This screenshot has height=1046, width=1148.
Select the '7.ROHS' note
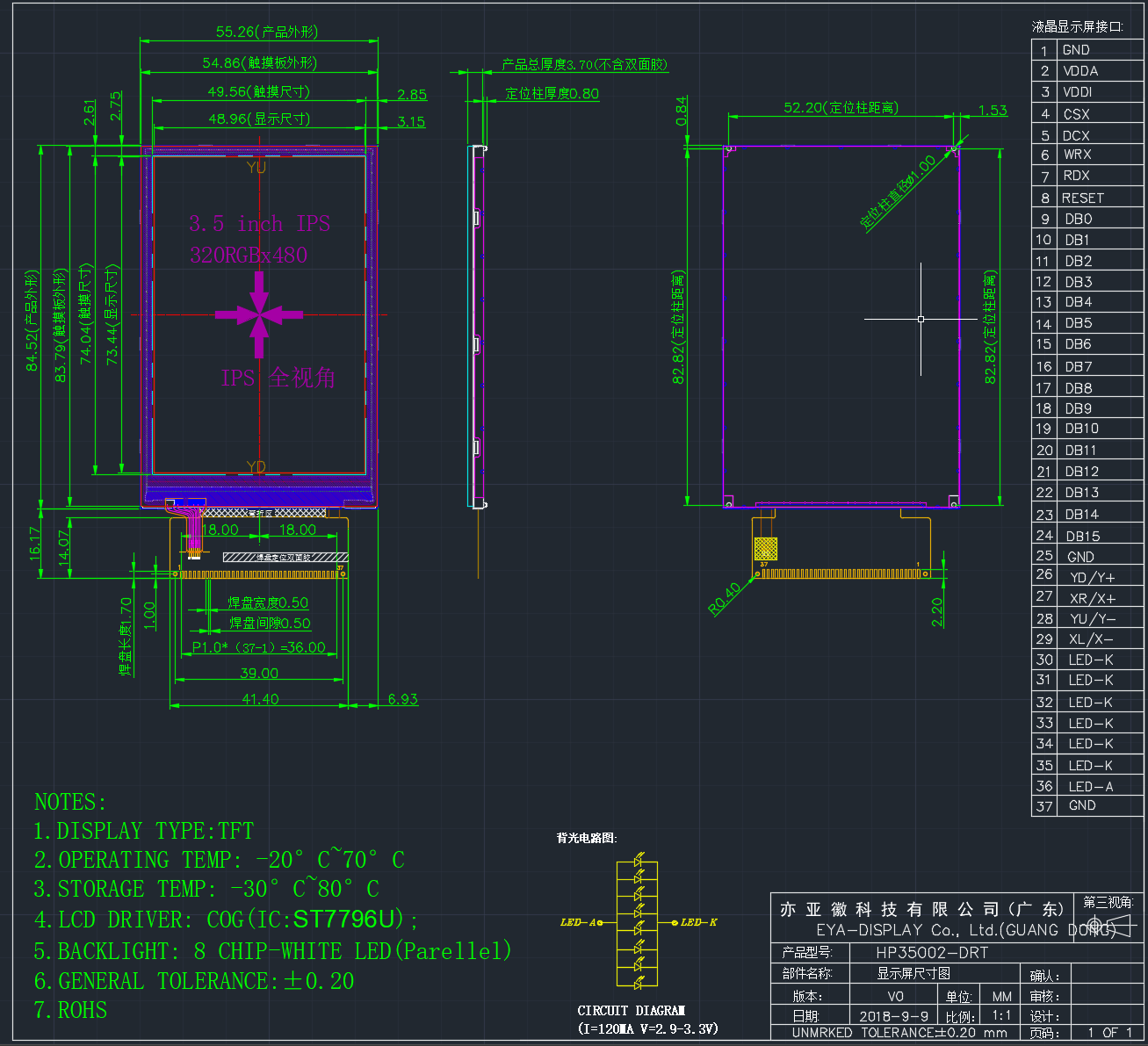(x=70, y=1011)
